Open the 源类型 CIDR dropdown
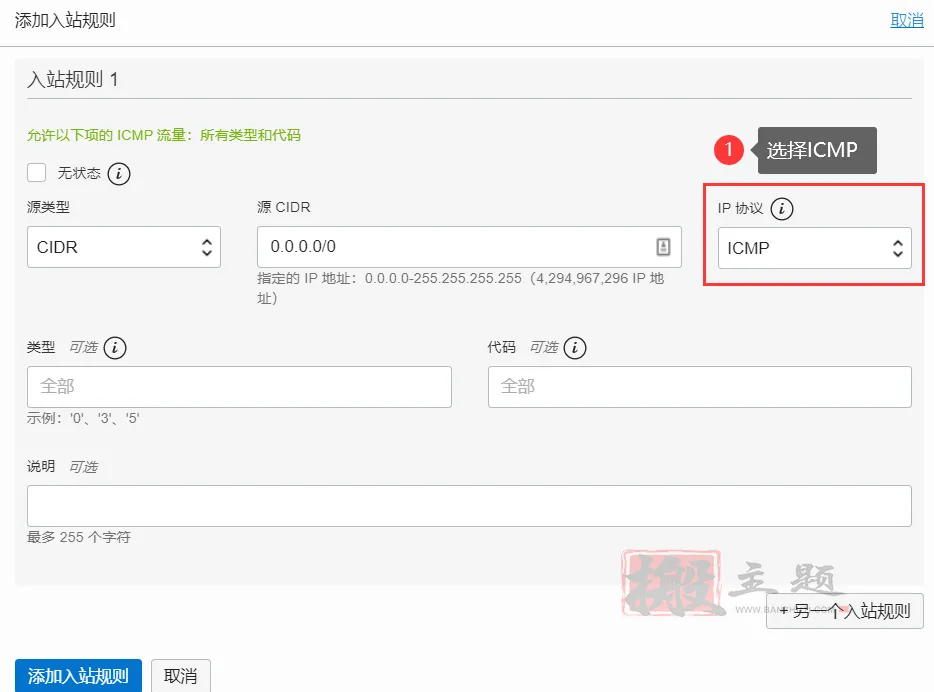Image resolution: width=934 pixels, height=692 pixels. coord(123,247)
